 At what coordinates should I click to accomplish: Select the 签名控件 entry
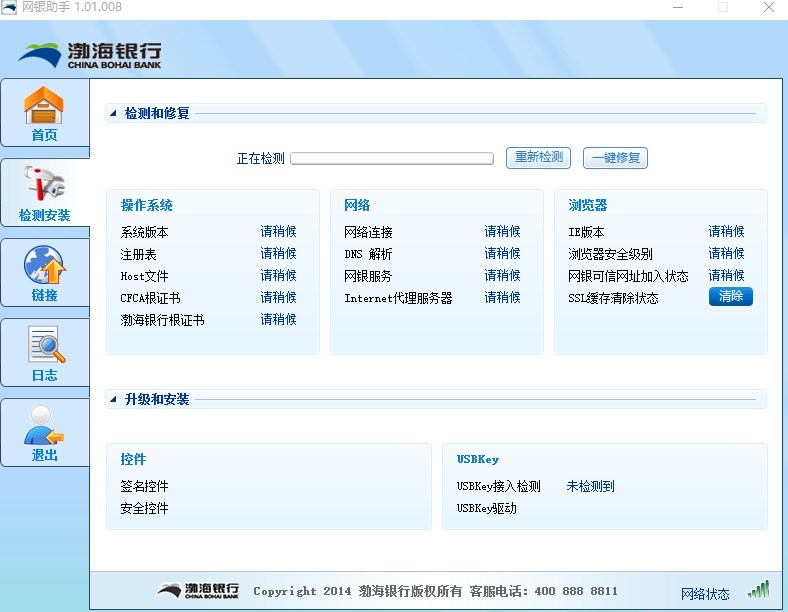(145, 487)
